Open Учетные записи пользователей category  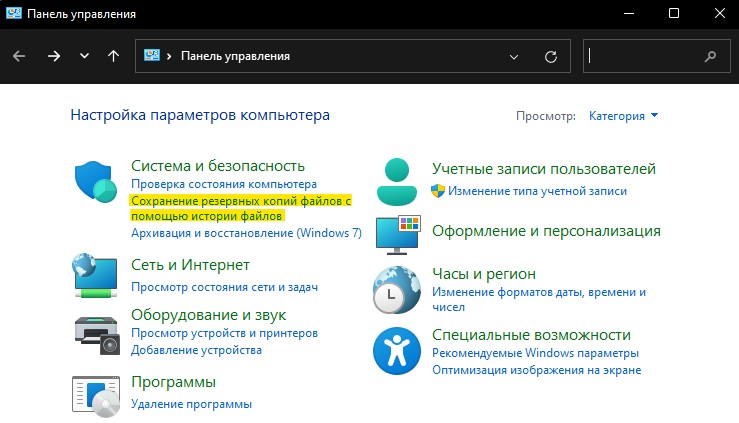[x=544, y=169]
